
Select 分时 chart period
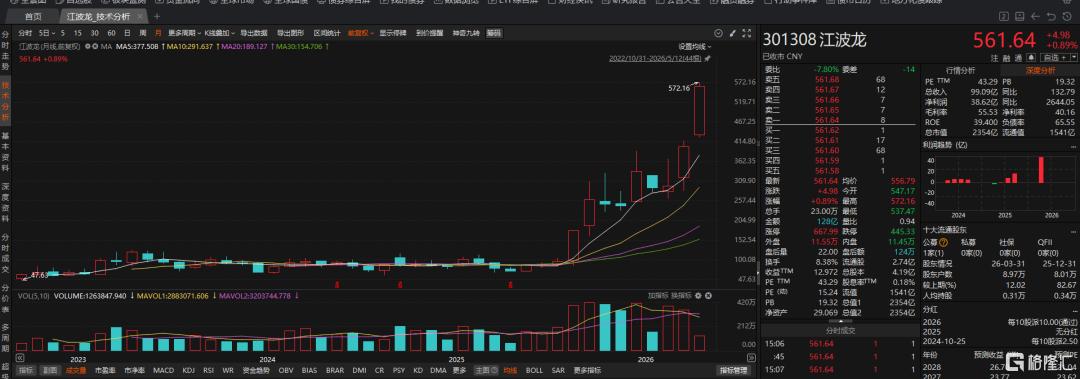25,32
